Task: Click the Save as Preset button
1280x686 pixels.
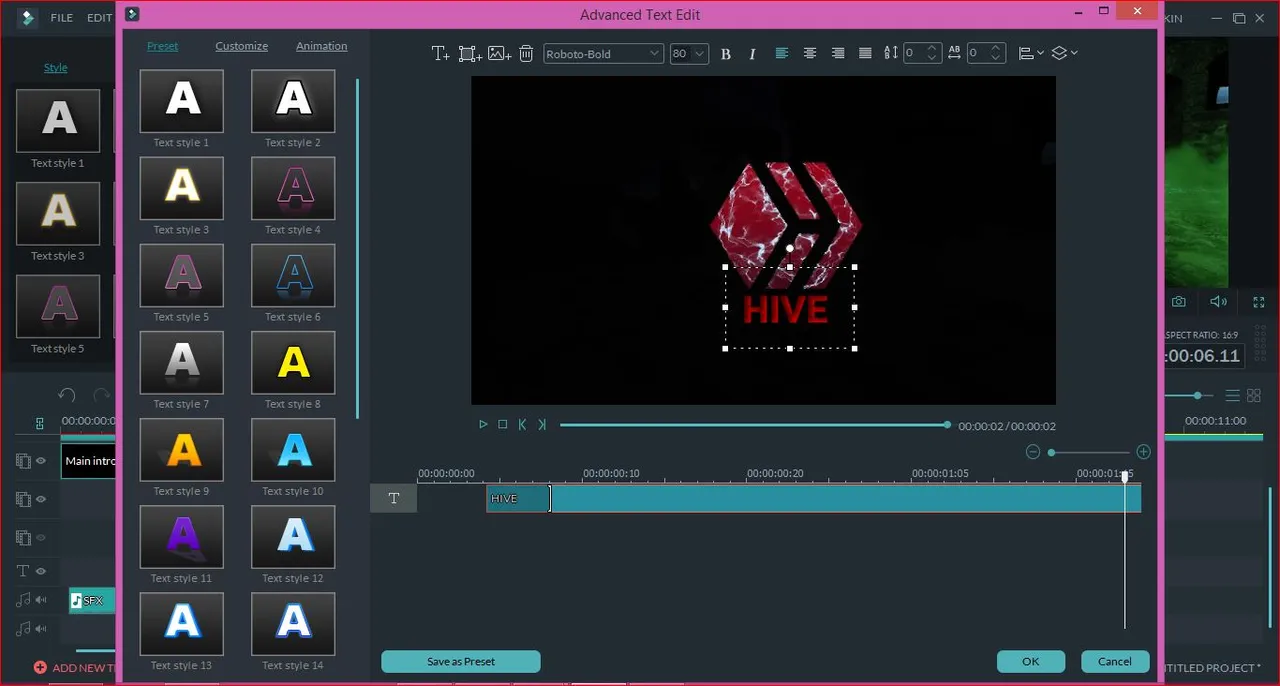Action: (461, 662)
